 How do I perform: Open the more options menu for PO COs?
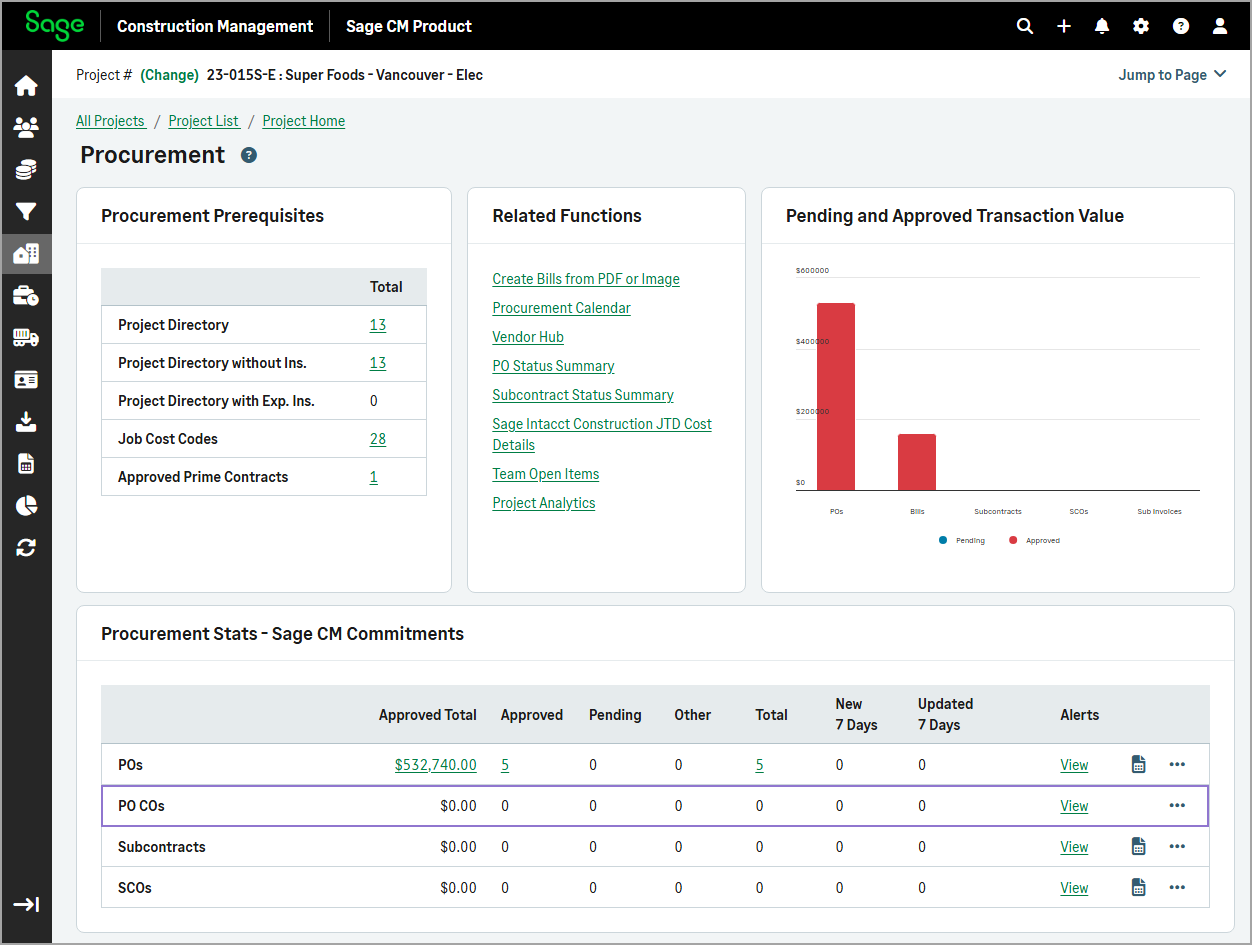point(1177,806)
